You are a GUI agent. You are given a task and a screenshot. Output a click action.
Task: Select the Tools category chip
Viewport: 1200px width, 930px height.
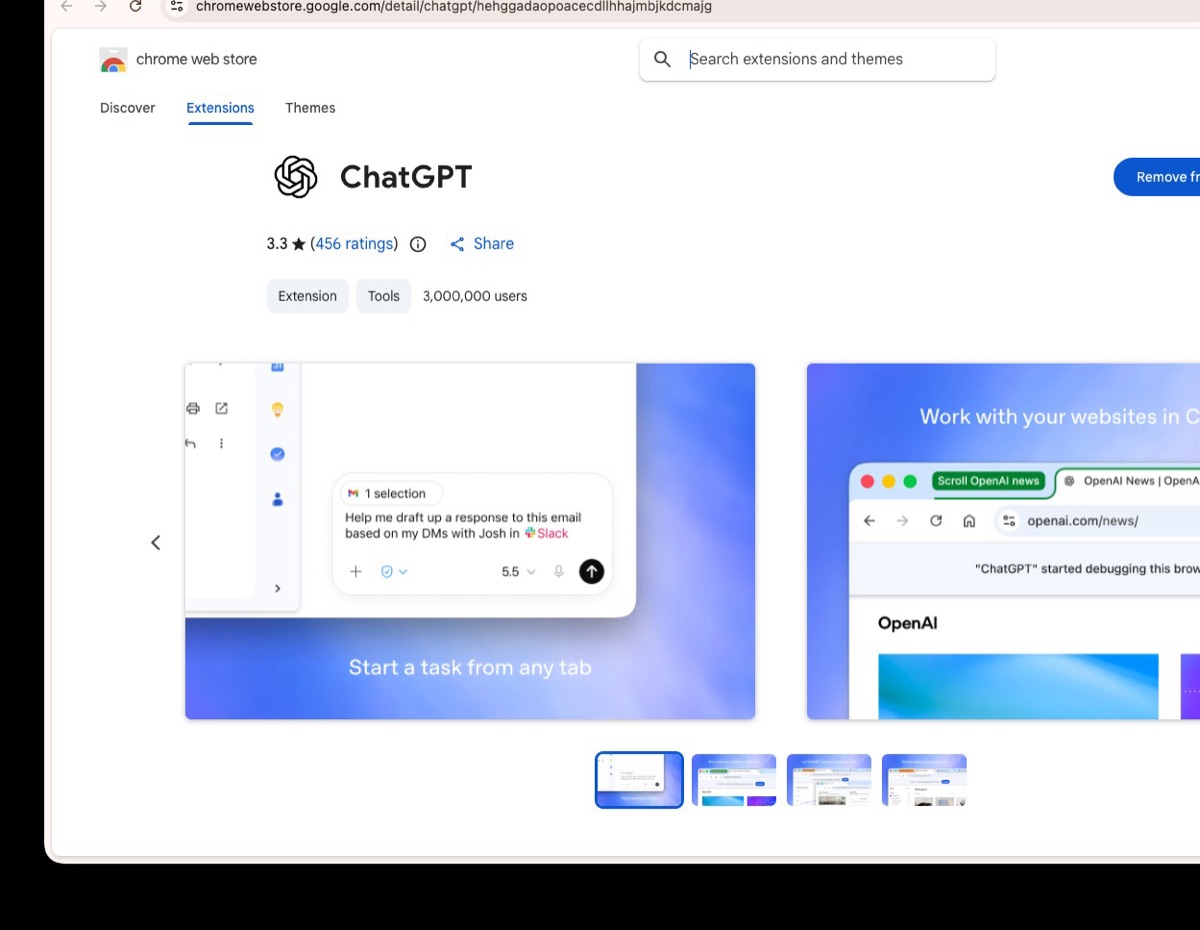pyautogui.click(x=383, y=296)
